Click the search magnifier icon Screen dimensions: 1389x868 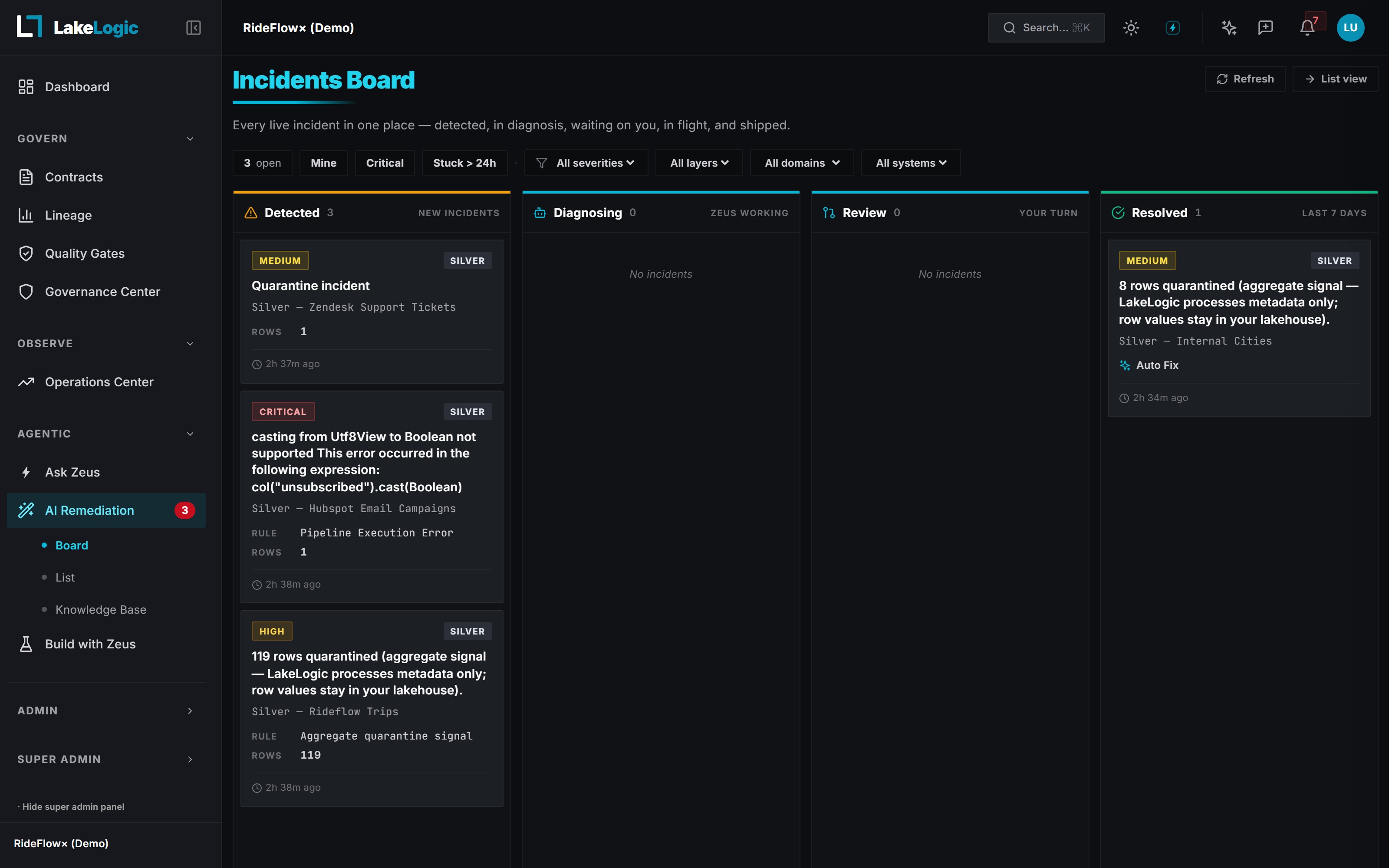[x=1009, y=27]
